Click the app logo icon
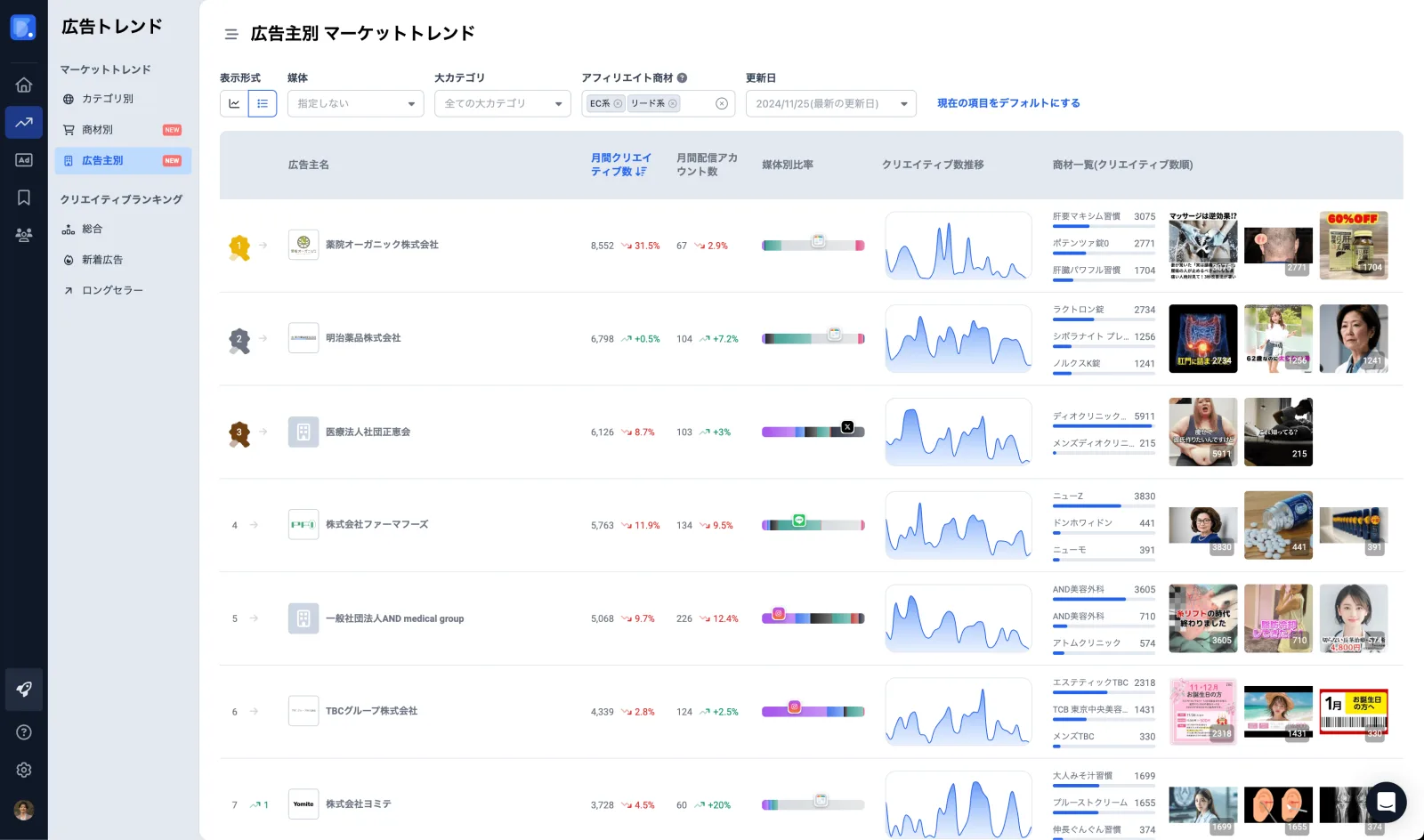 (x=23, y=28)
